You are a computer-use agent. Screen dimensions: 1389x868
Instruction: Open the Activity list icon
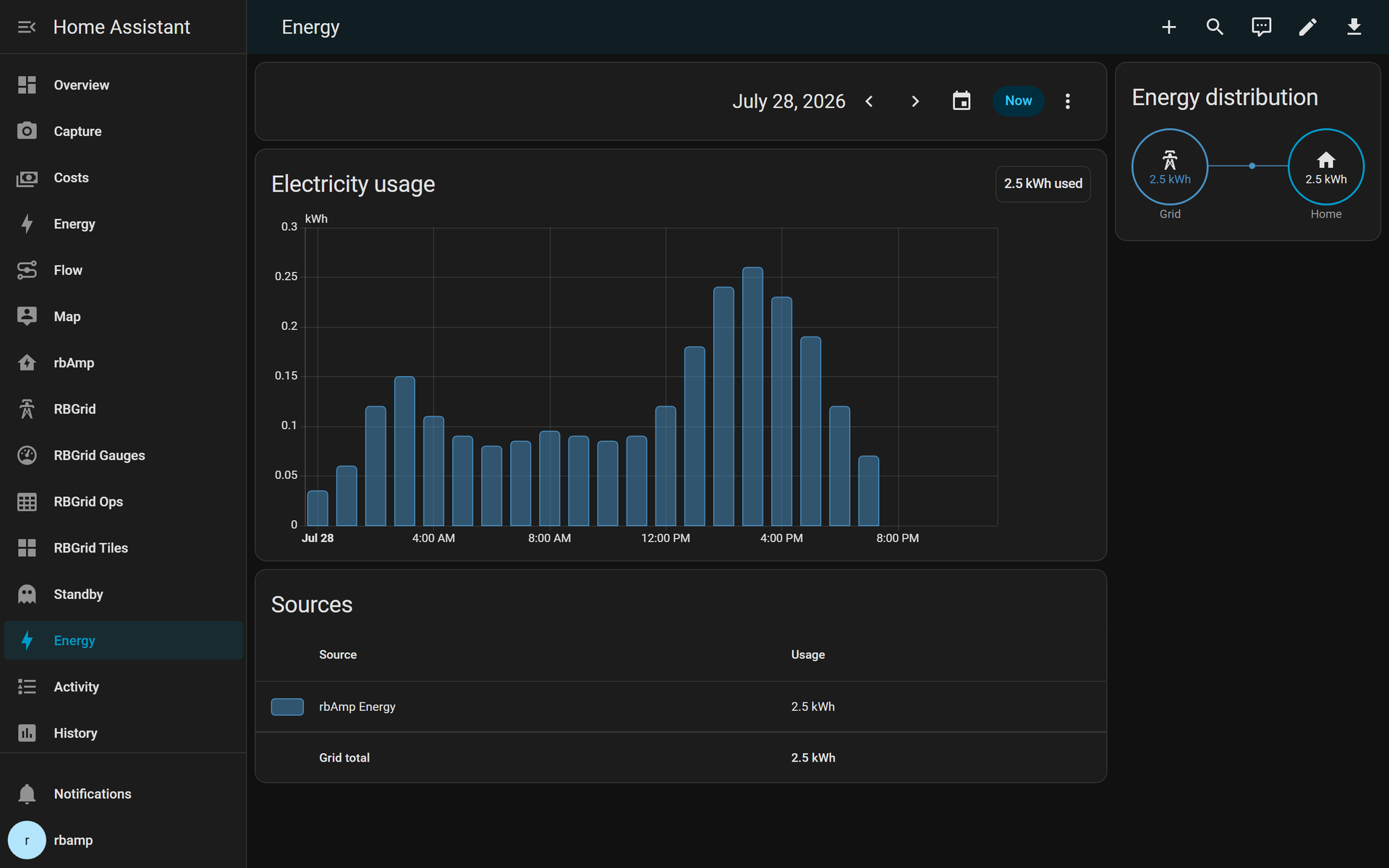(27, 686)
